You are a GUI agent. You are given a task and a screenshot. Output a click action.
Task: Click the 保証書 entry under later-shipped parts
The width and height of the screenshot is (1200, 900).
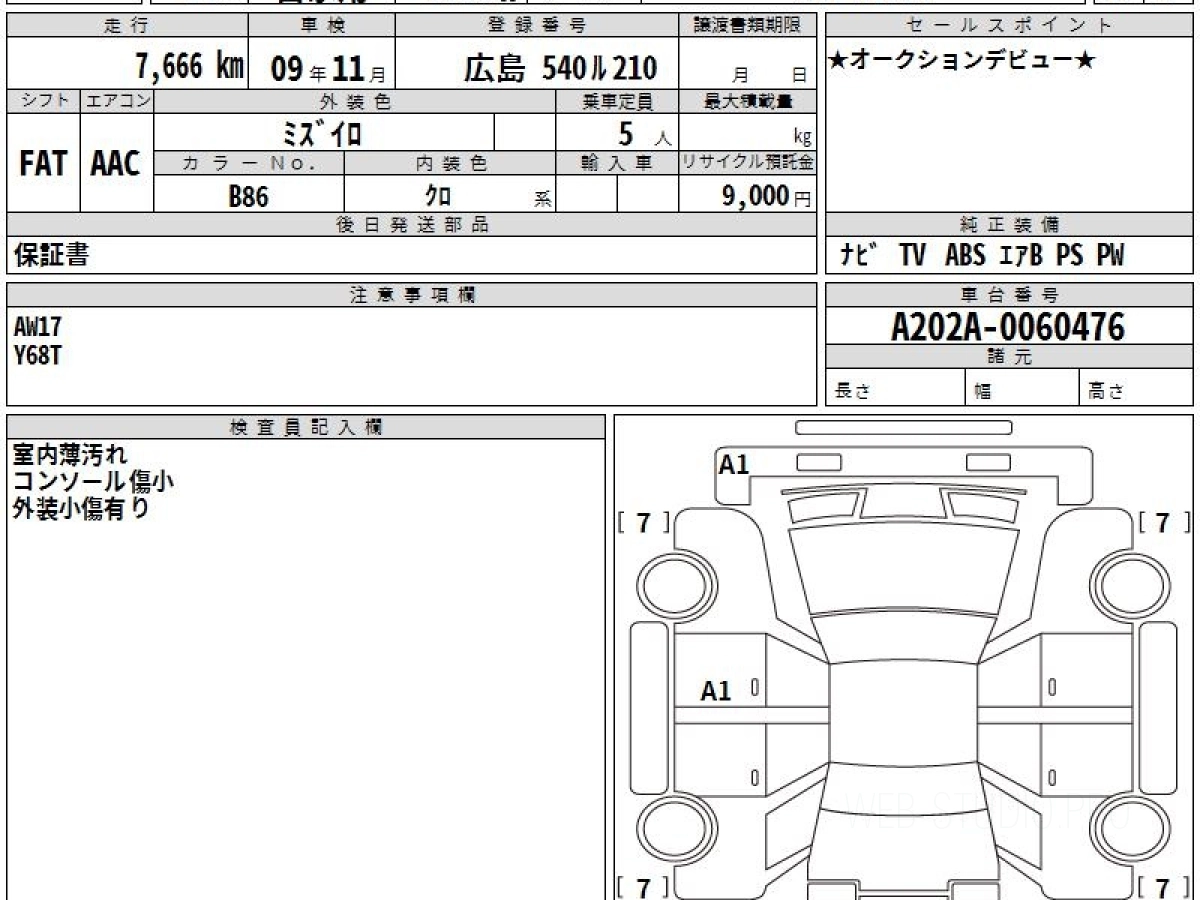point(52,256)
